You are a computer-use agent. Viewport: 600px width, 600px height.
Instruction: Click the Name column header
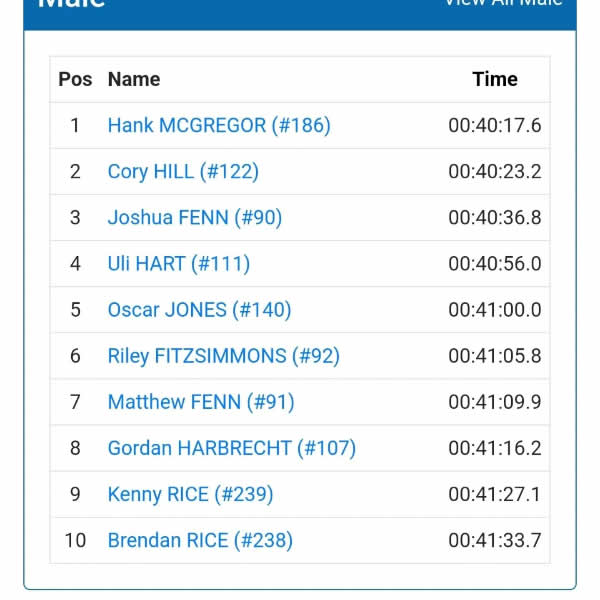(x=134, y=79)
